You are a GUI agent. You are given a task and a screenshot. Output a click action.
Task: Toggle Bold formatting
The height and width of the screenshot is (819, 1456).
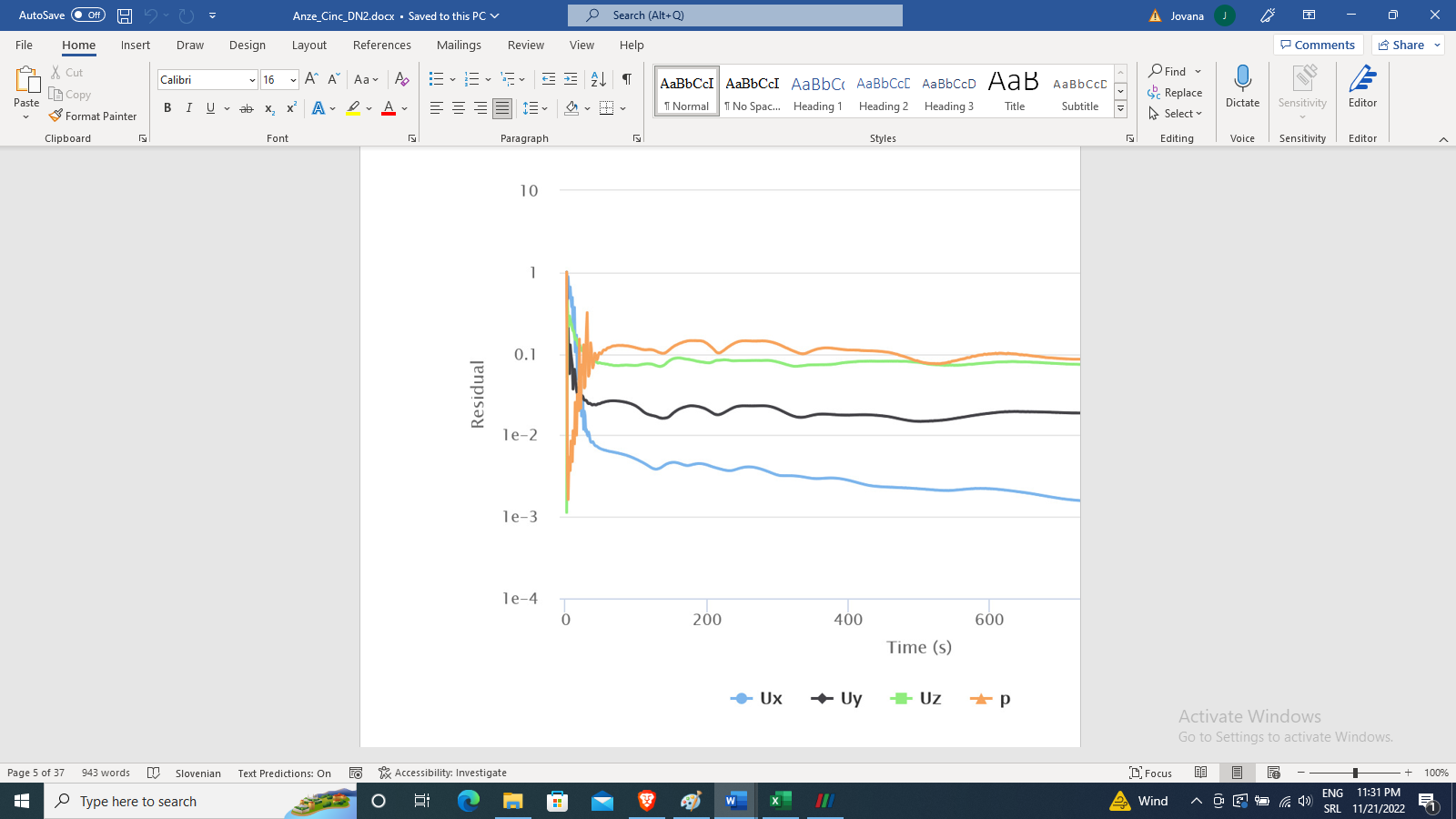click(167, 108)
